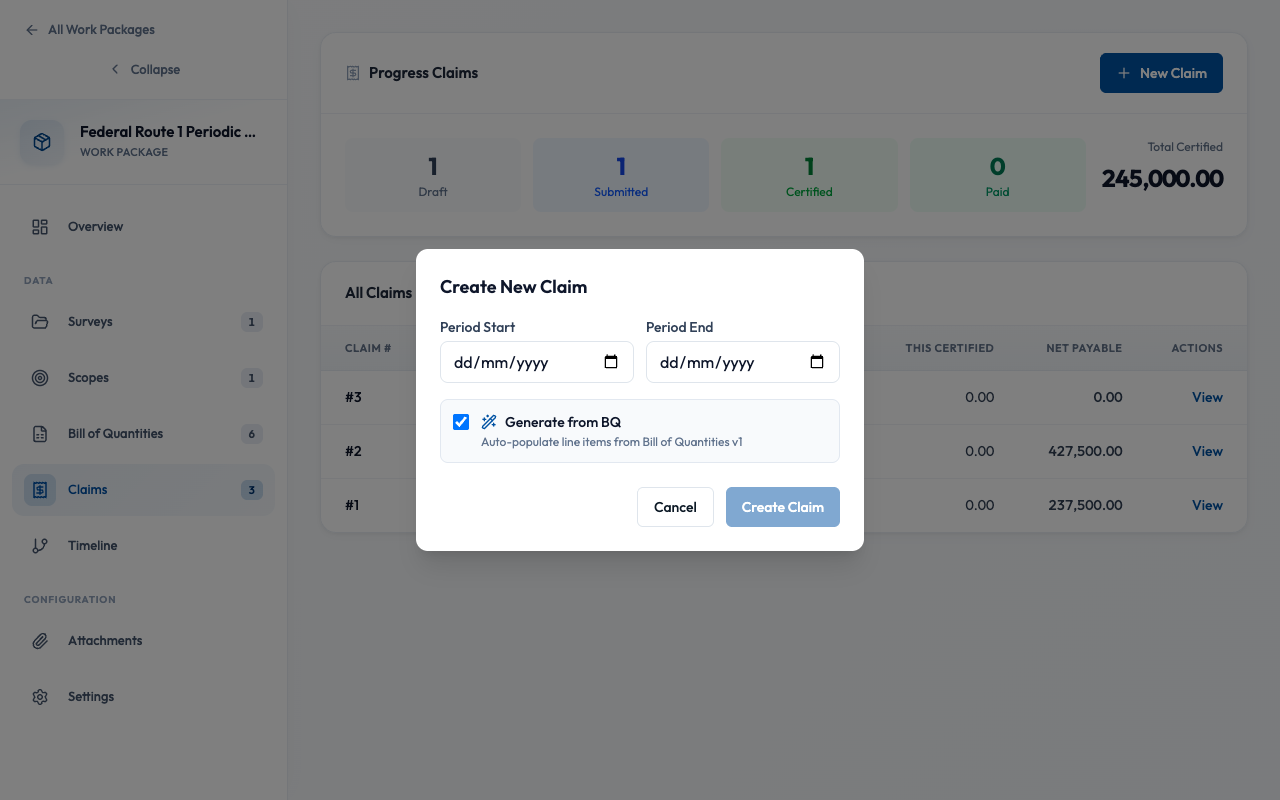
Task: Uncheck the Generate from BQ checkbox
Action: click(461, 422)
